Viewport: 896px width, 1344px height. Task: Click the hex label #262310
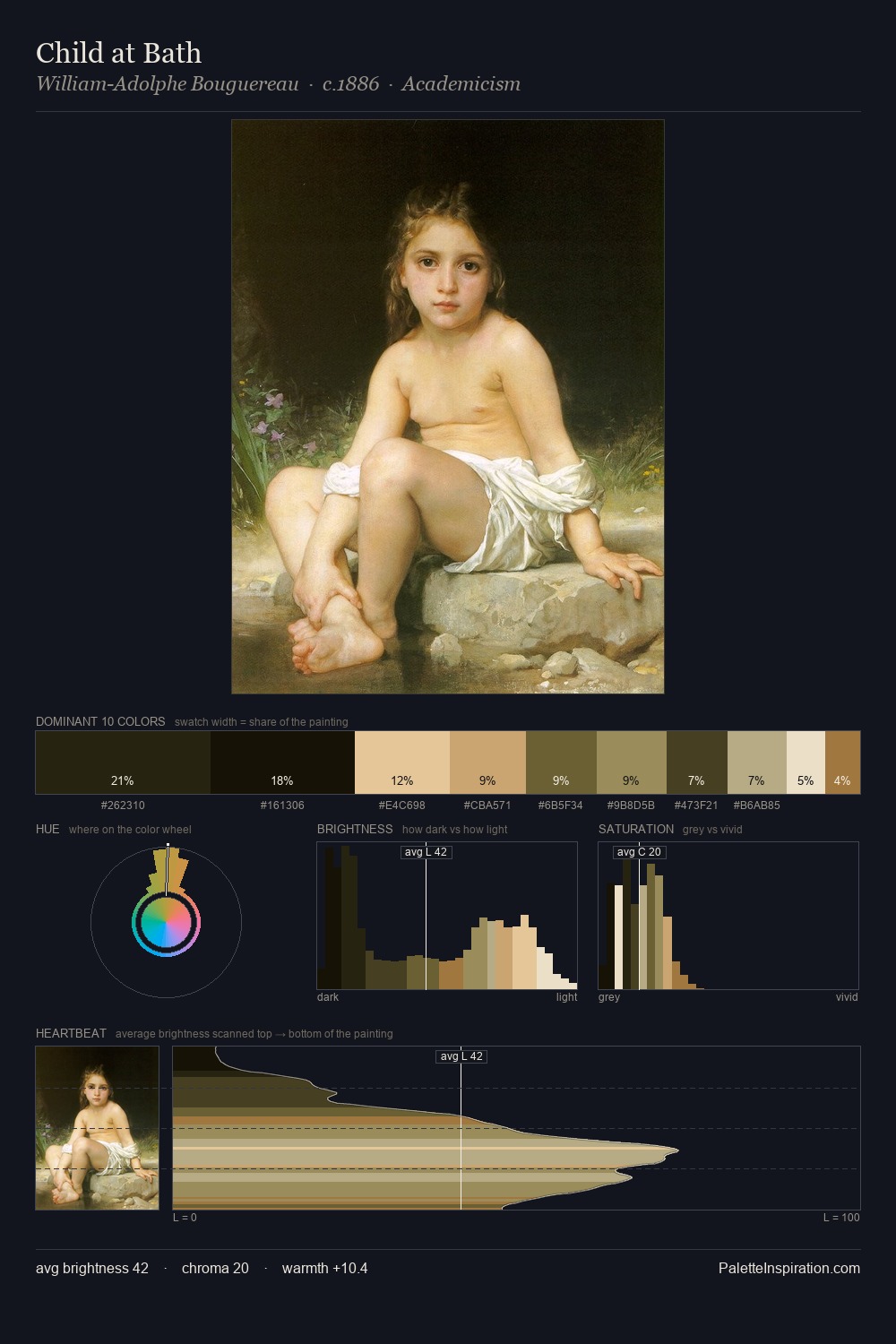pyautogui.click(x=123, y=806)
